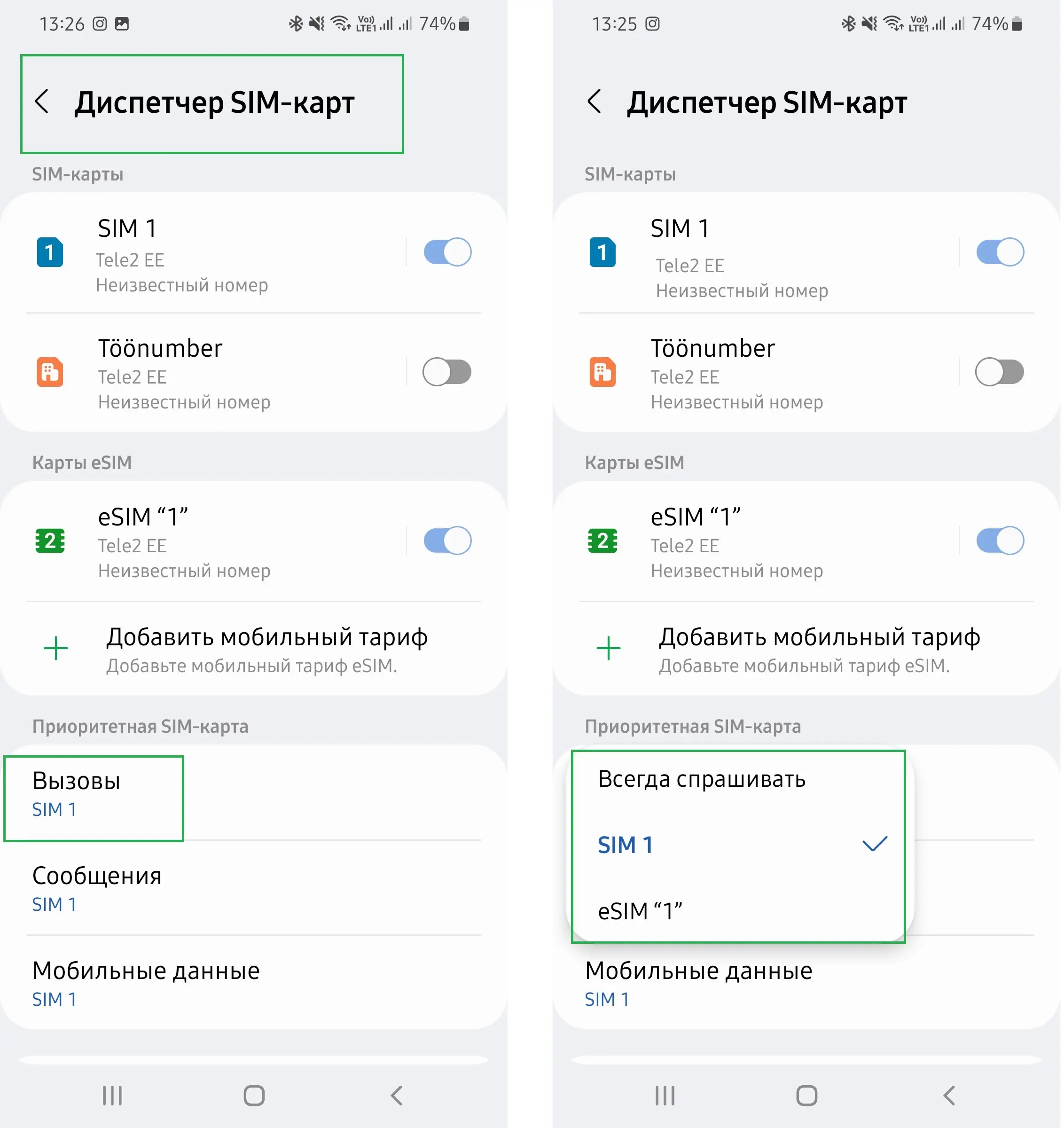Tap the blue SIM 1 icon on the left screen
The width and height of the screenshot is (1064, 1128).
pos(50,252)
